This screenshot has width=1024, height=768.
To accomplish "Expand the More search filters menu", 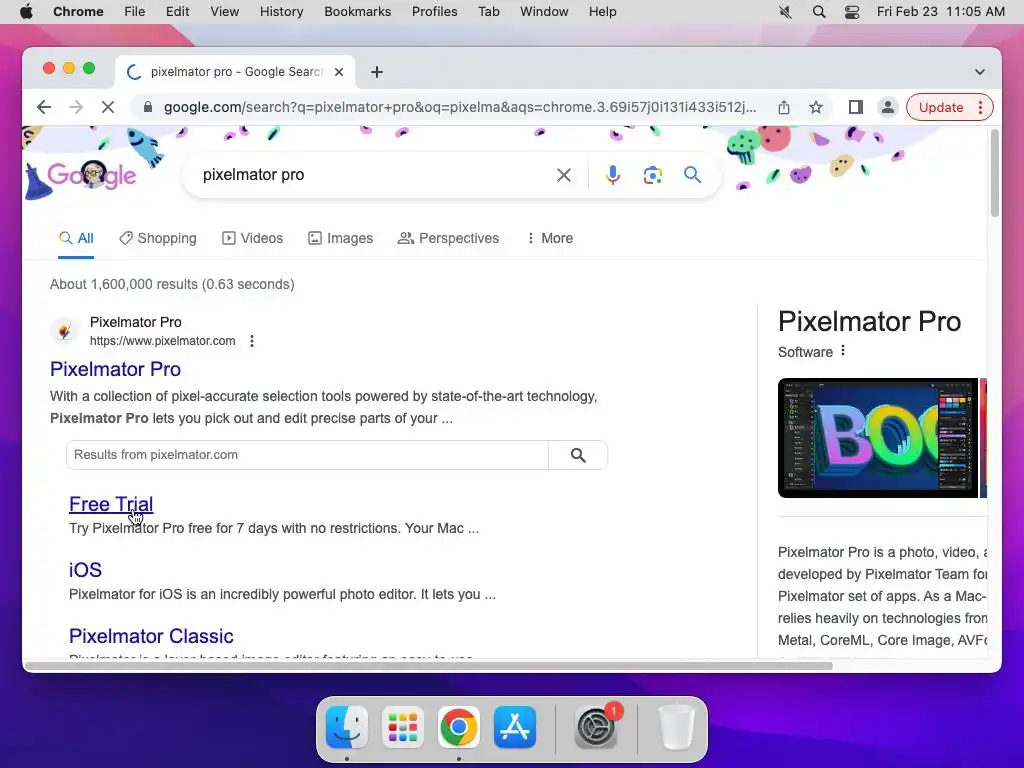I will (549, 238).
